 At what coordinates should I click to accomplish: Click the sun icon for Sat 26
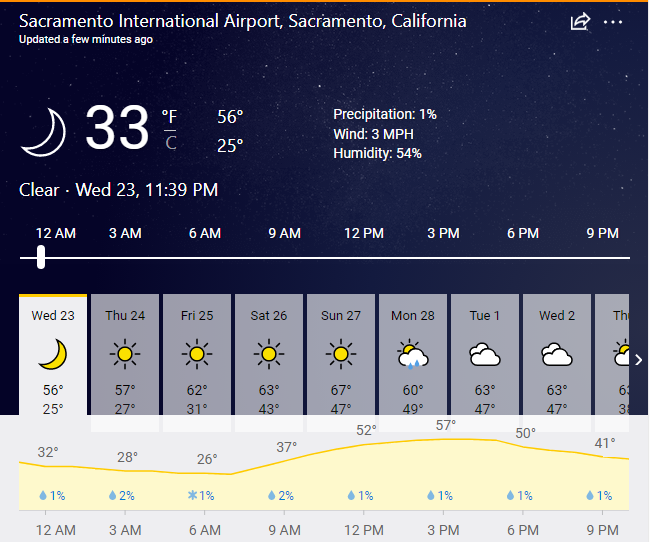coord(269,353)
